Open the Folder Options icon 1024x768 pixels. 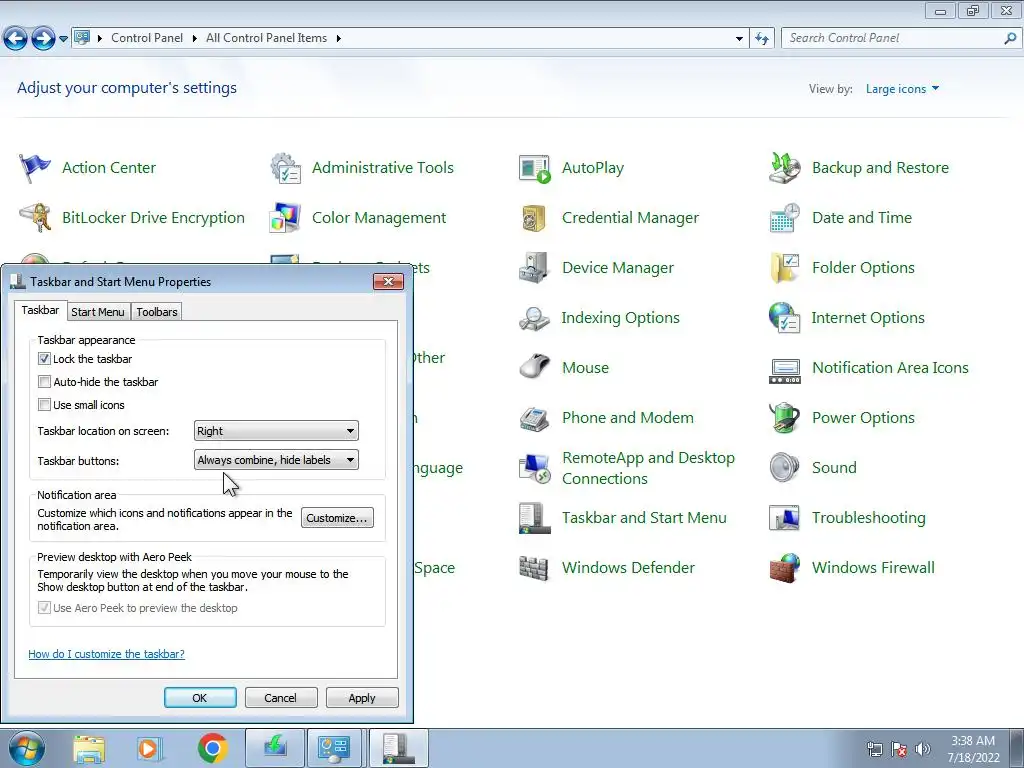(x=785, y=268)
